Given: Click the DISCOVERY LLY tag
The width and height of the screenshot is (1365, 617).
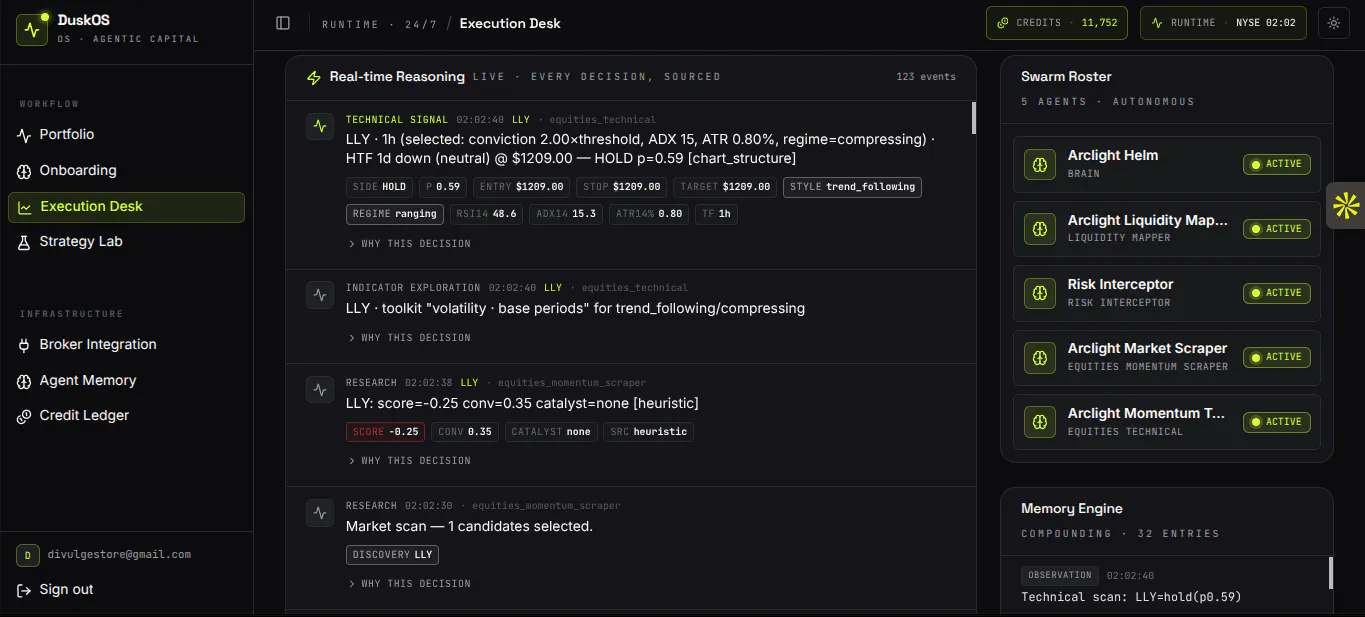Looking at the screenshot, I should (392, 555).
